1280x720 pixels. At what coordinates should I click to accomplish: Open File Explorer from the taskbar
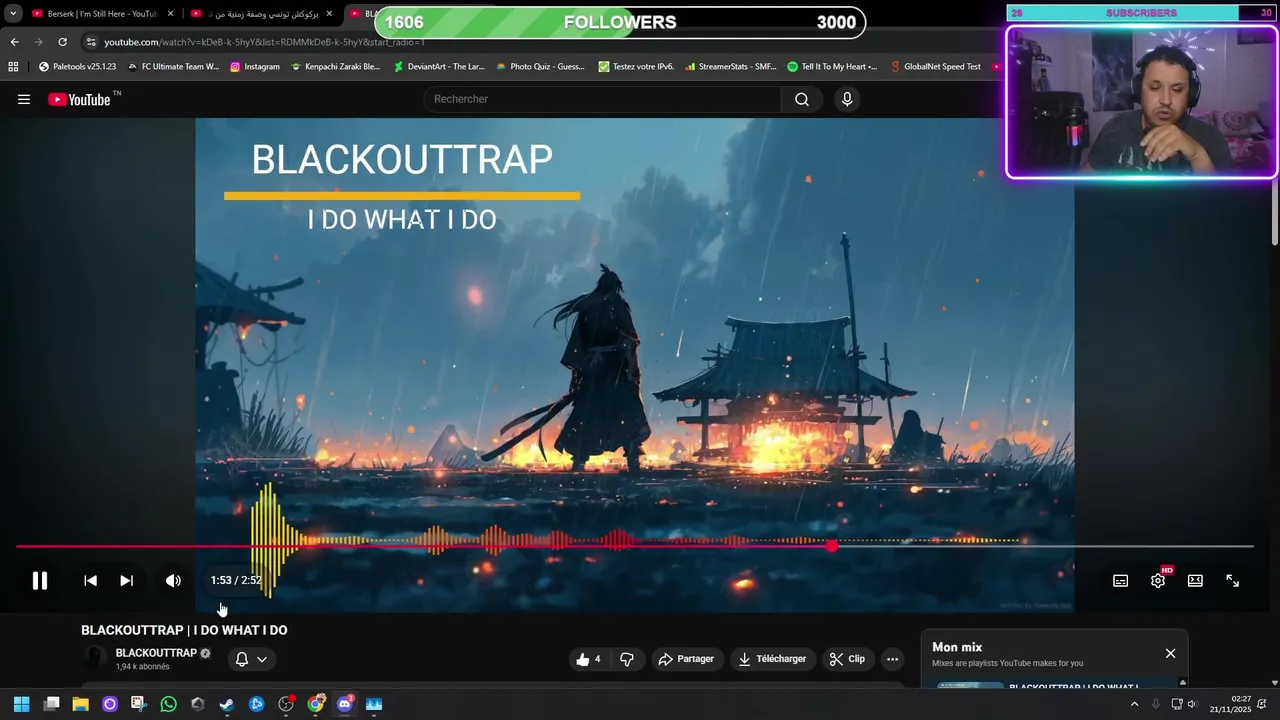tap(80, 704)
